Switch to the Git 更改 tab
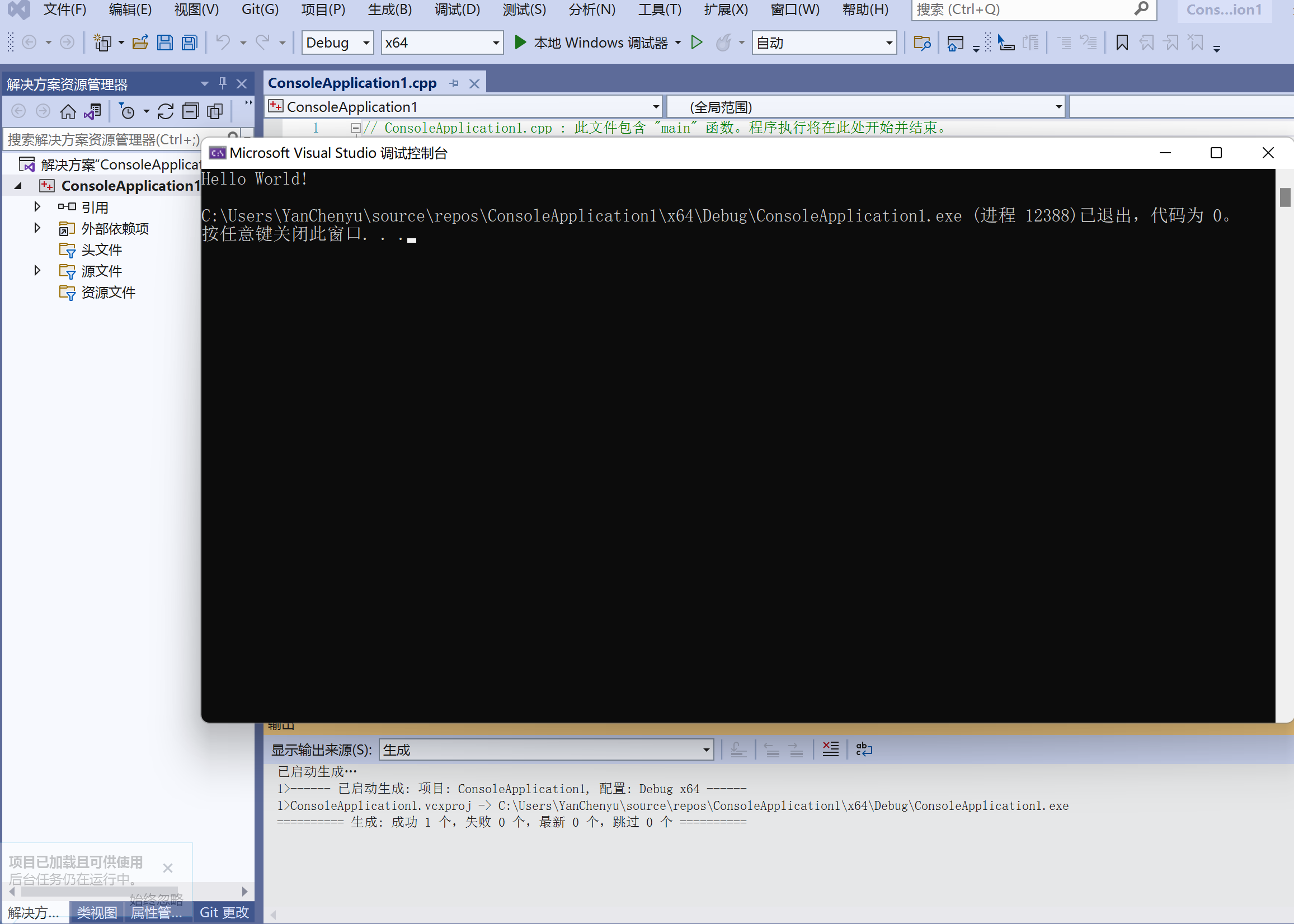The width and height of the screenshot is (1294, 924). (x=224, y=912)
